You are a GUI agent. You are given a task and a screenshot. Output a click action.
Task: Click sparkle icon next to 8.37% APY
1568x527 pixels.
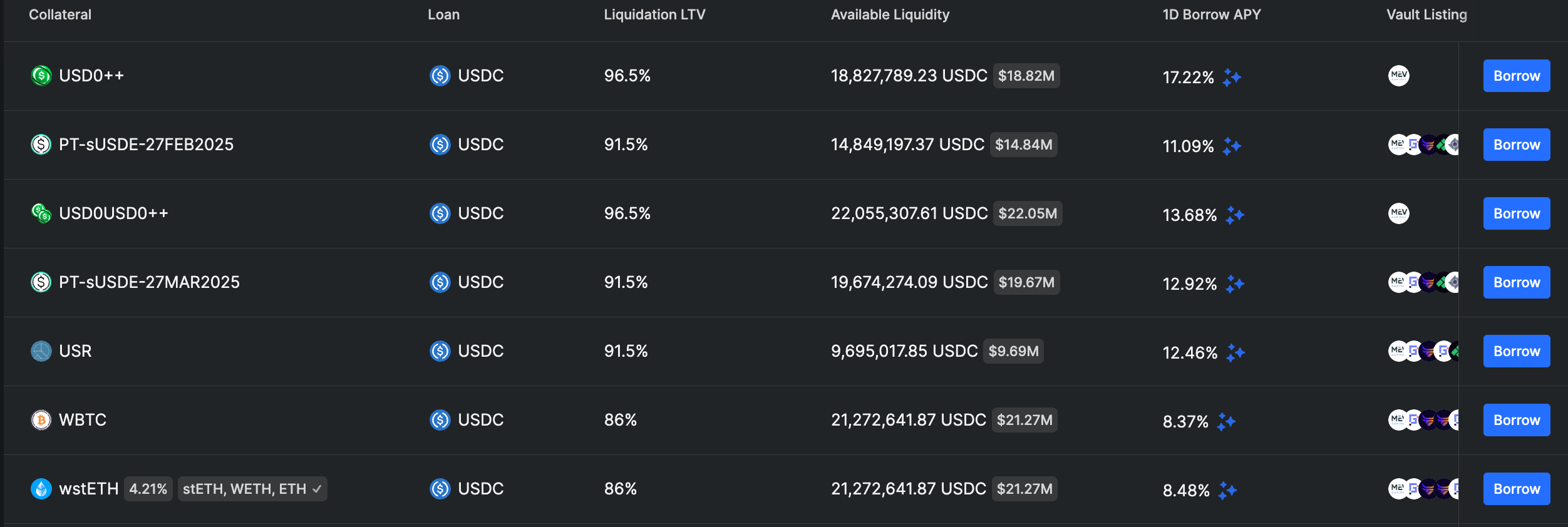[1226, 421]
